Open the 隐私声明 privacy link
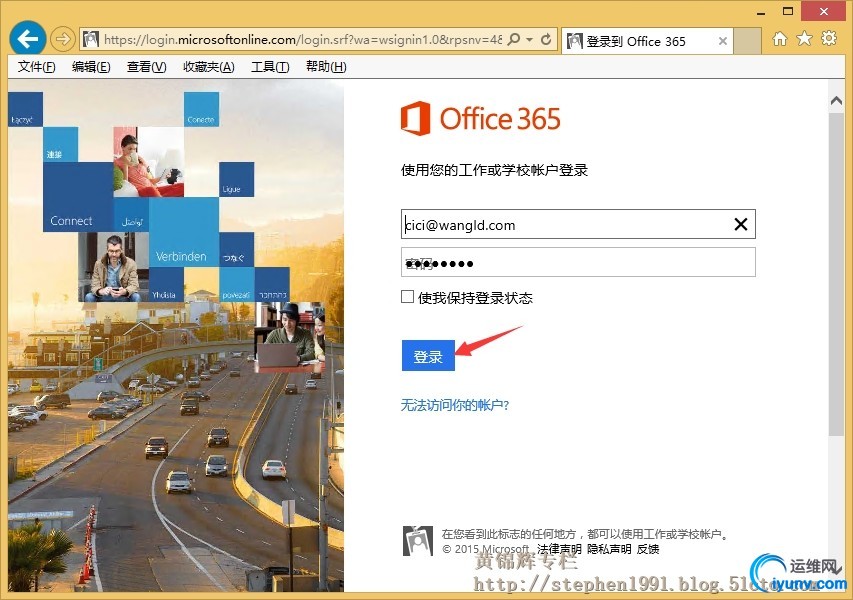This screenshot has width=853, height=600. (x=609, y=549)
